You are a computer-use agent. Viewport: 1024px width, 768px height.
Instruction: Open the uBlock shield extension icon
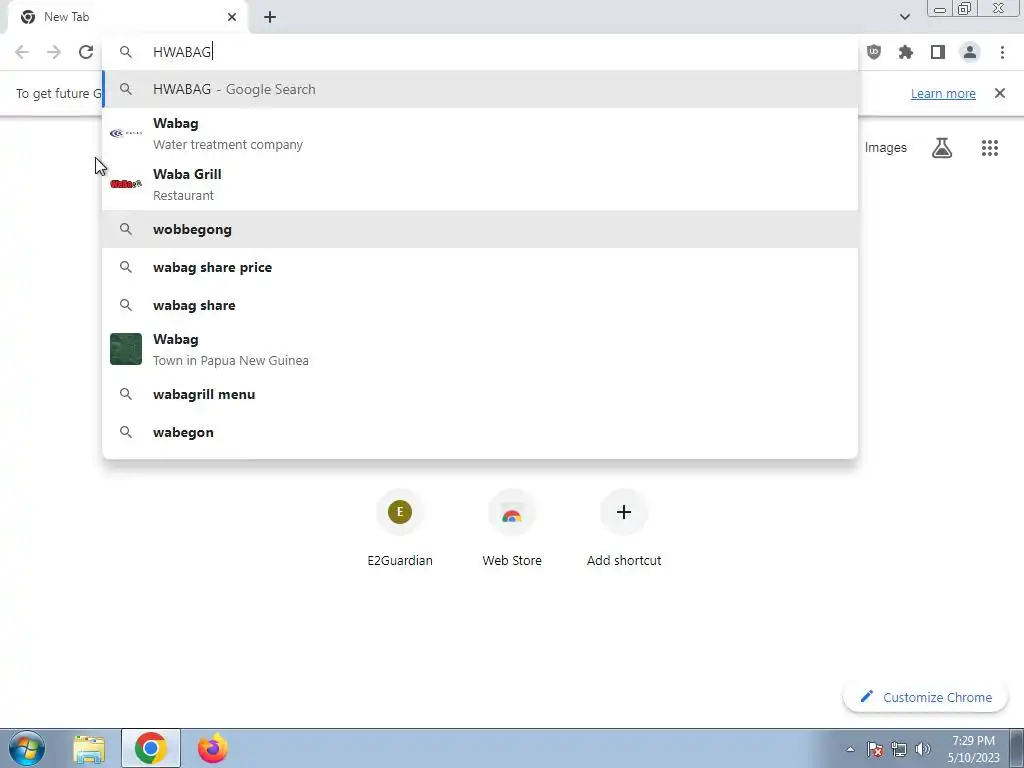point(874,52)
